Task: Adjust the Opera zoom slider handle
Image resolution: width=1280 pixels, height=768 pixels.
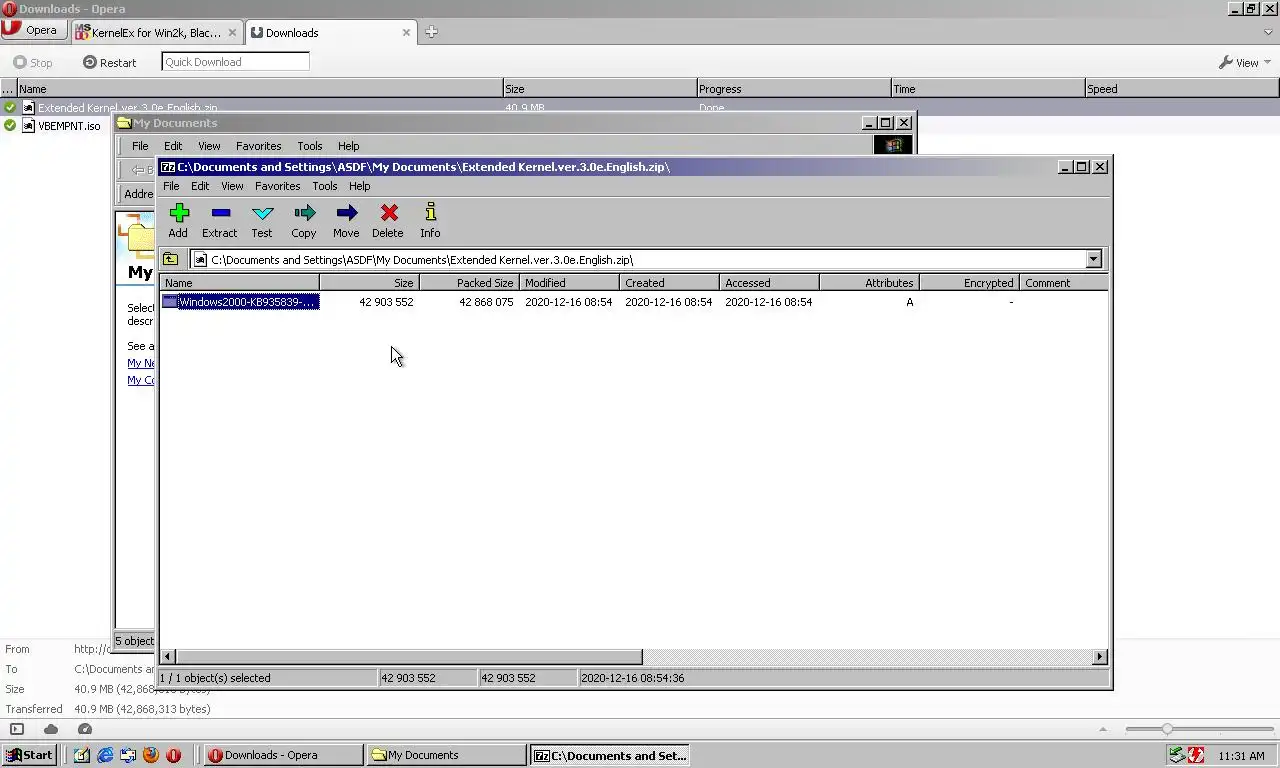Action: 1166,729
